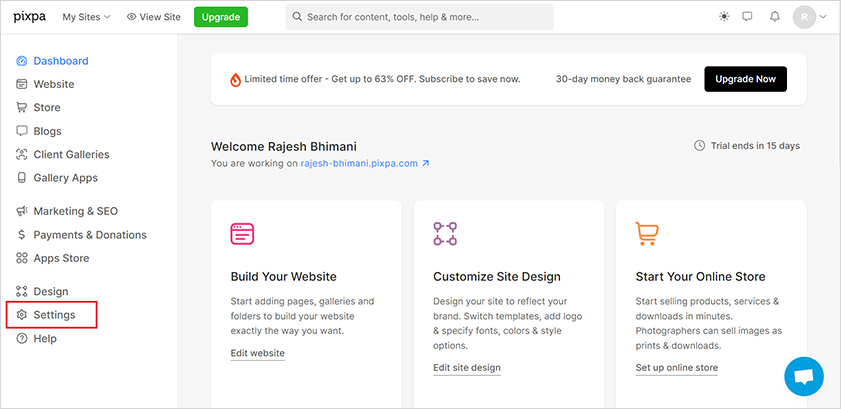
Task: Click 'Build Your Website' card title
Action: [x=284, y=277]
